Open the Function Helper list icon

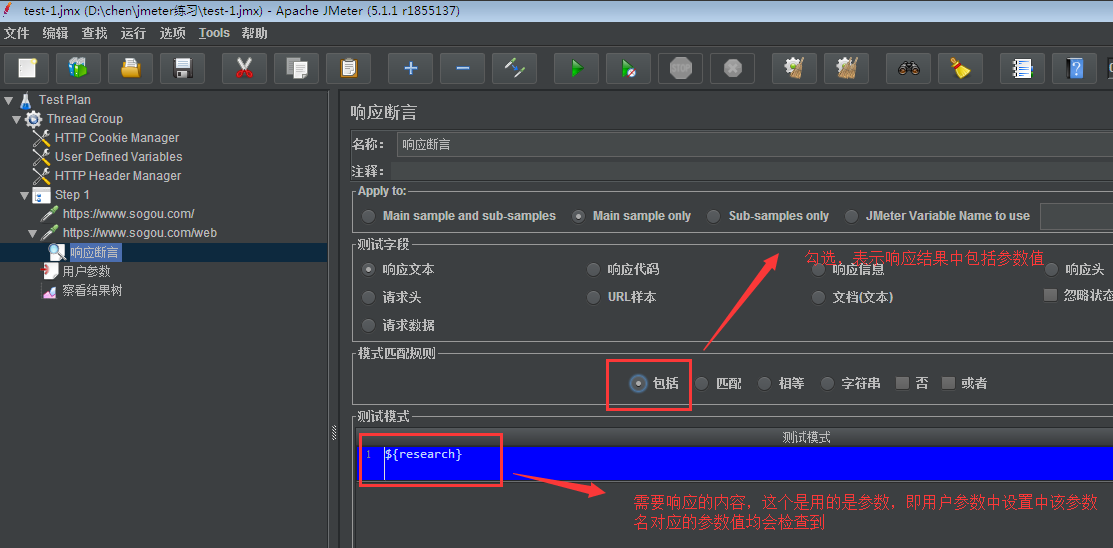point(1022,68)
